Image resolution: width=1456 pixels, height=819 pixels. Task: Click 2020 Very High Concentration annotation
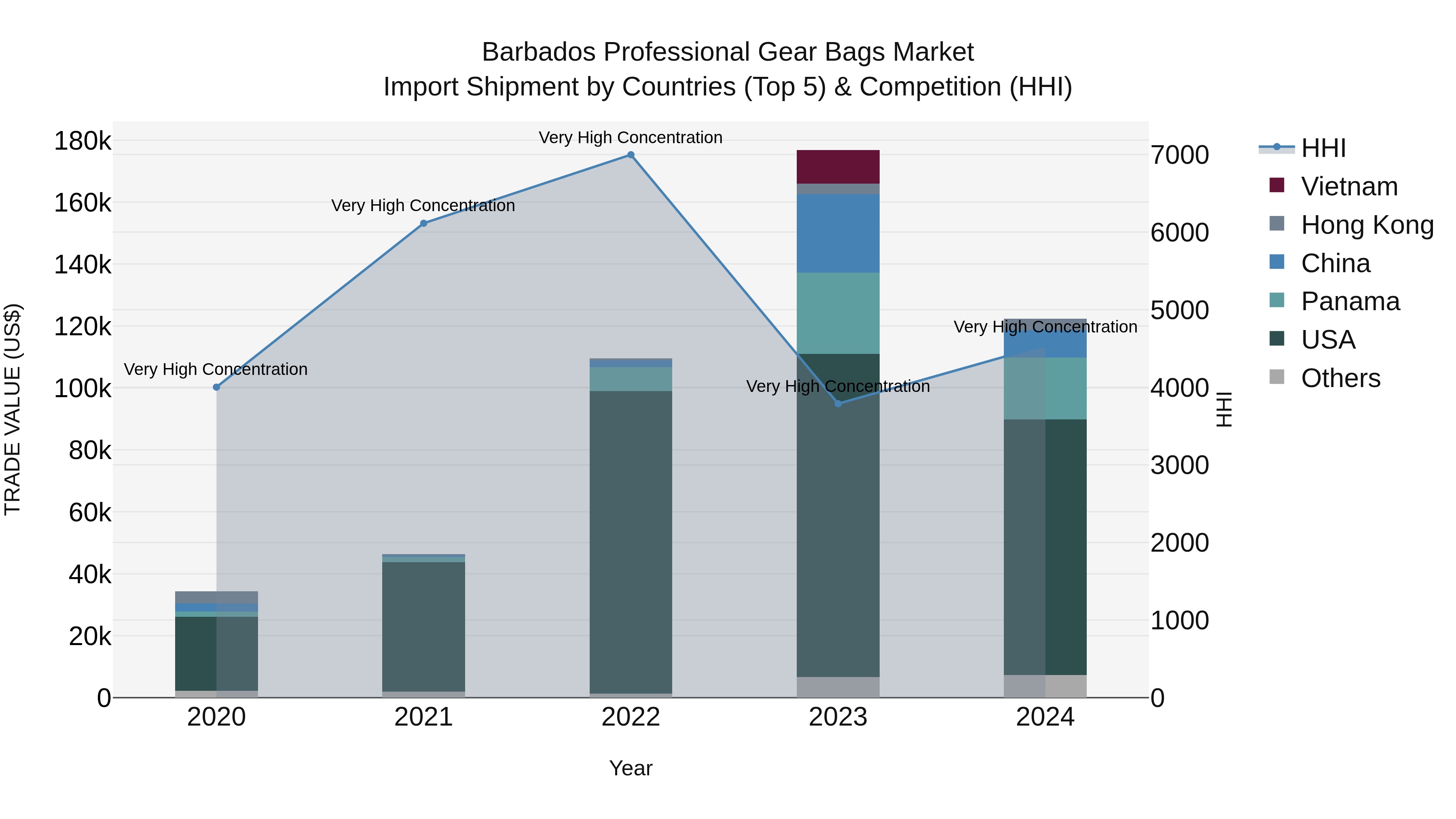click(216, 369)
